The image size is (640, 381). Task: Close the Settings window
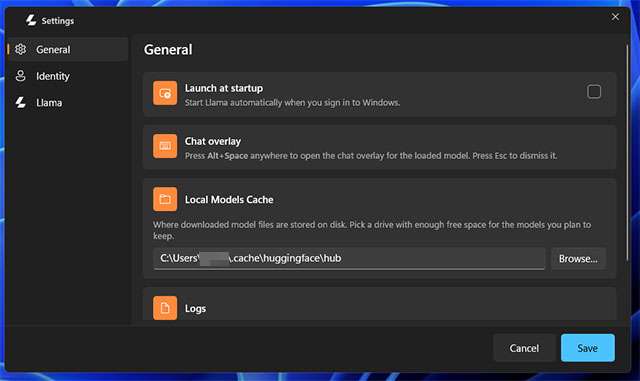(x=615, y=17)
